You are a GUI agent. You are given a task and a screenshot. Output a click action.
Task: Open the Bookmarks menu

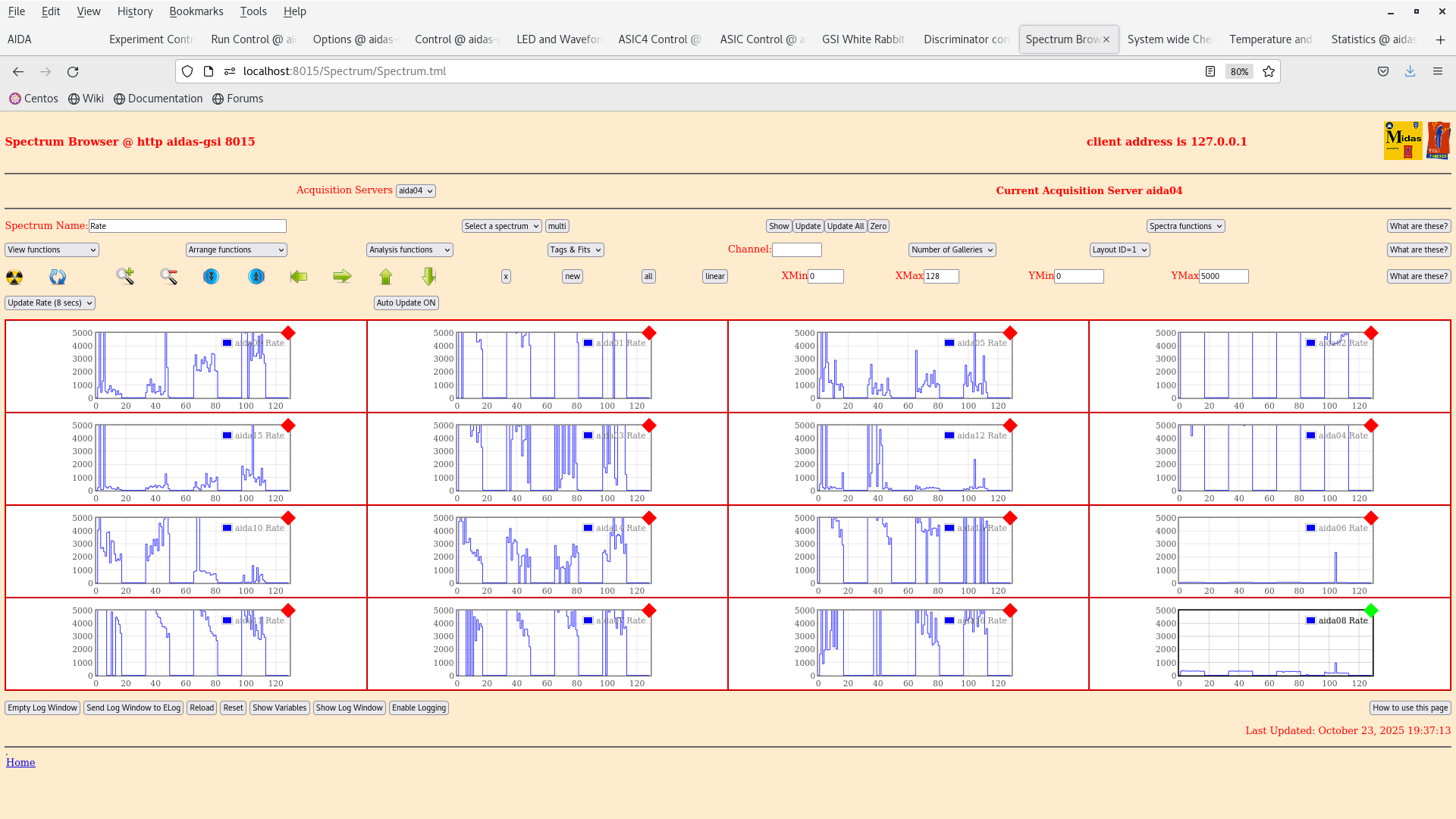(196, 11)
